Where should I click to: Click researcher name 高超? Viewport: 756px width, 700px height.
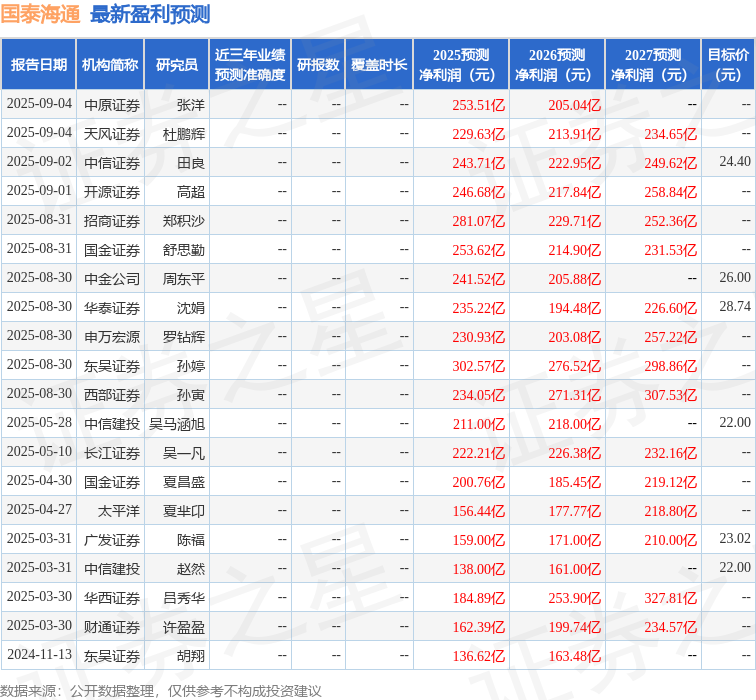coord(191,192)
